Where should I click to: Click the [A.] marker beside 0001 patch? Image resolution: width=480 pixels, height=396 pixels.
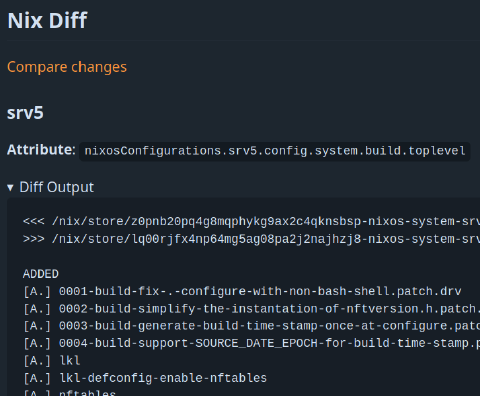[37, 291]
